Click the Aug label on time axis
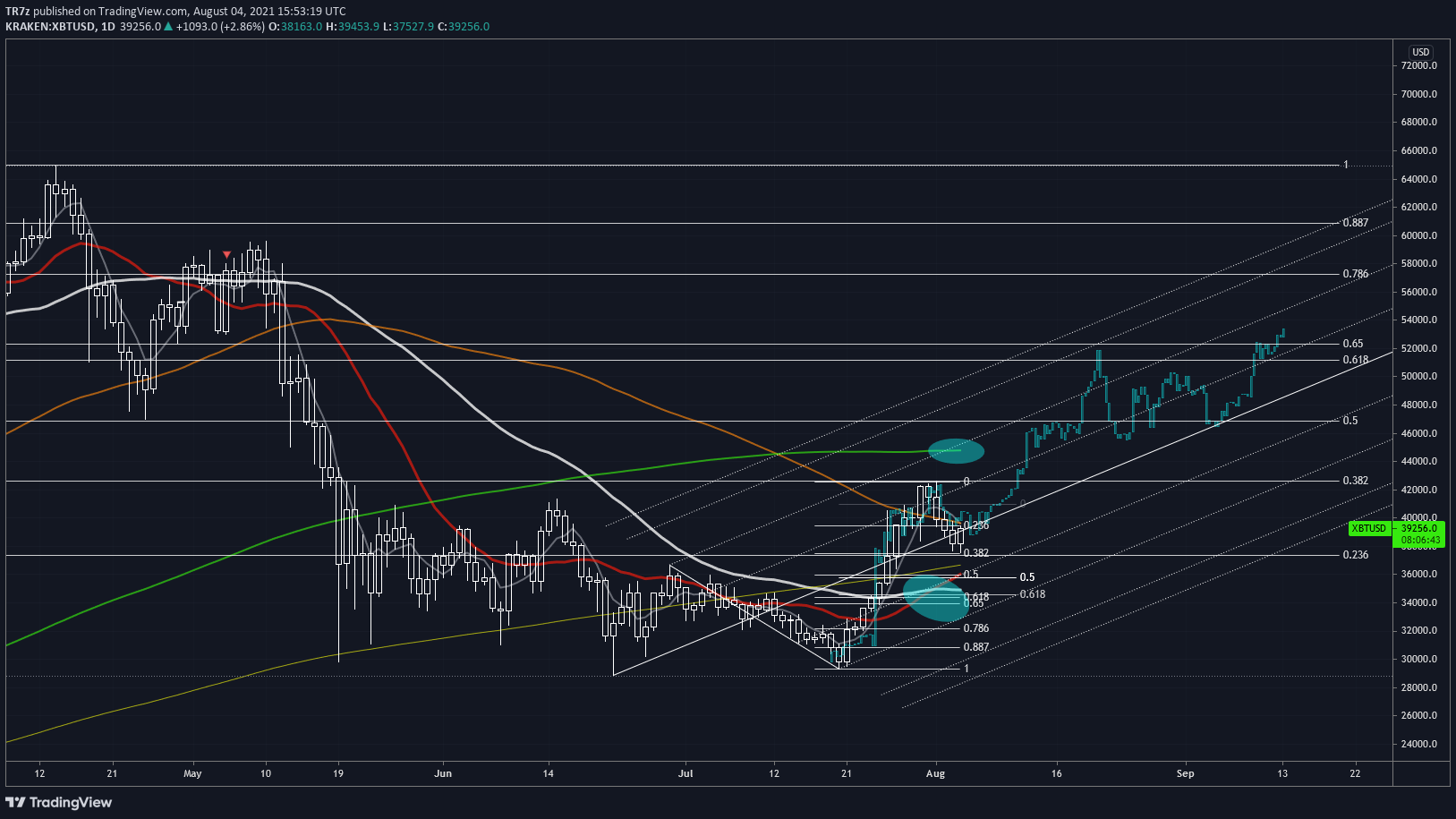This screenshot has width=1456, height=819. pos(935,773)
